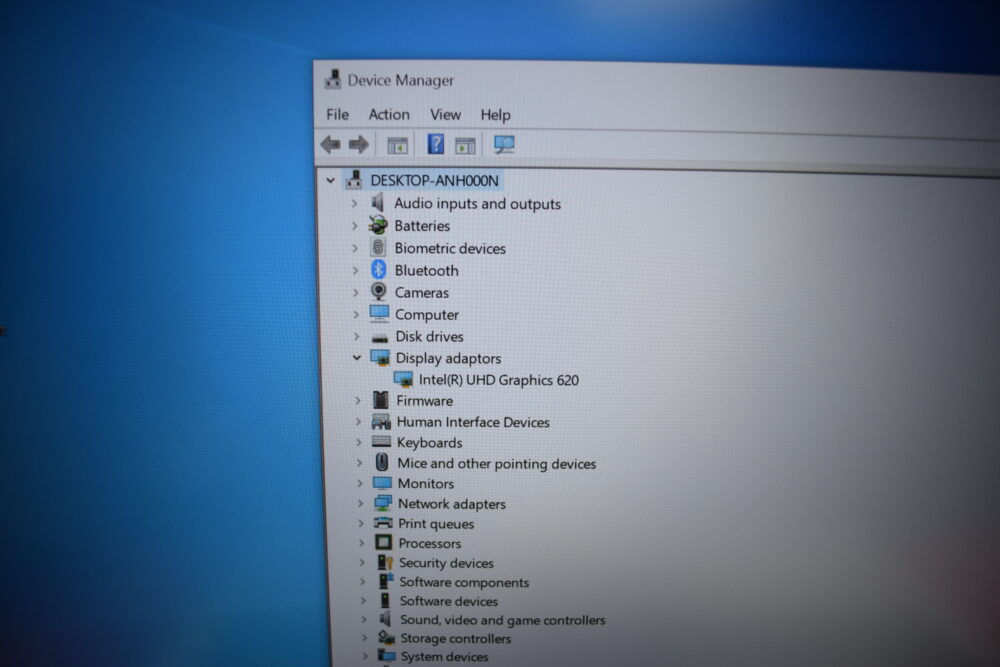Select the Cameras category label

[422, 293]
